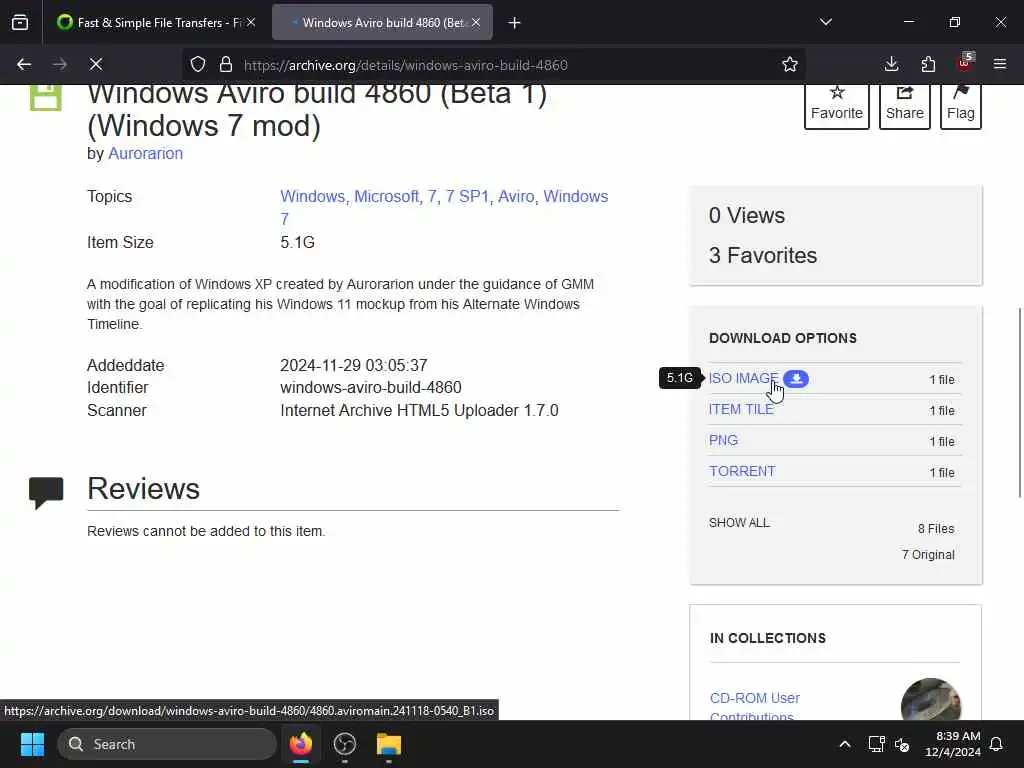Screen dimensions: 1024x768
Task: Open the 7 SP1 topic link
Action: [x=467, y=197]
